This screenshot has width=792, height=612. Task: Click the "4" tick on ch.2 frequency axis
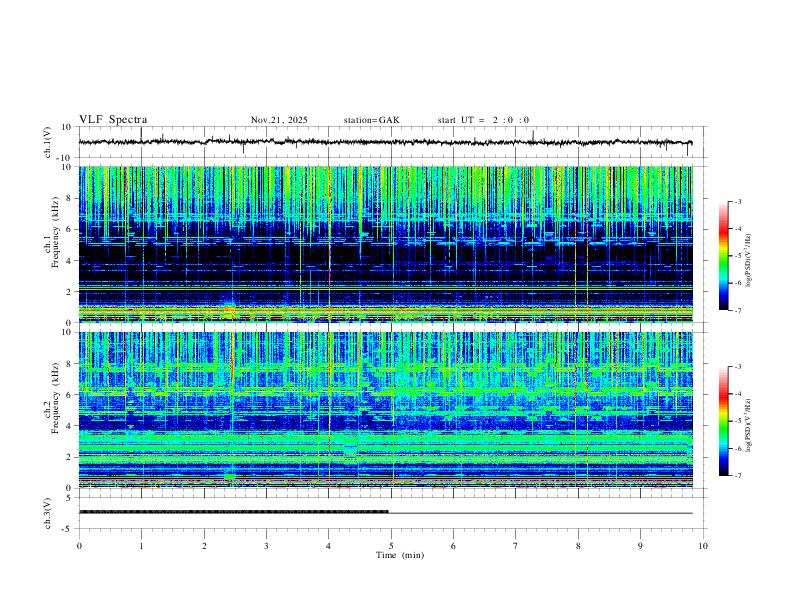pos(70,426)
